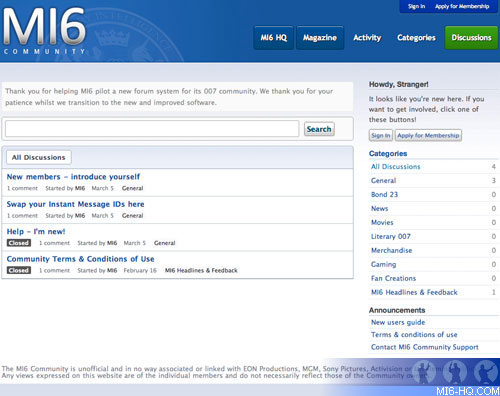The width and height of the screenshot is (500, 396).
Task: Click the sidebar Sign In button
Action: (x=381, y=135)
